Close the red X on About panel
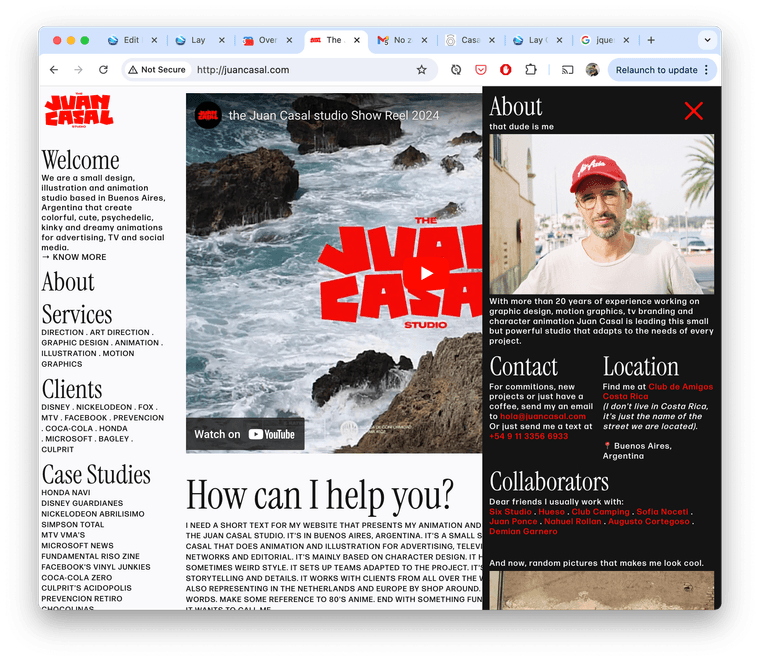This screenshot has width=760, height=661. click(693, 111)
